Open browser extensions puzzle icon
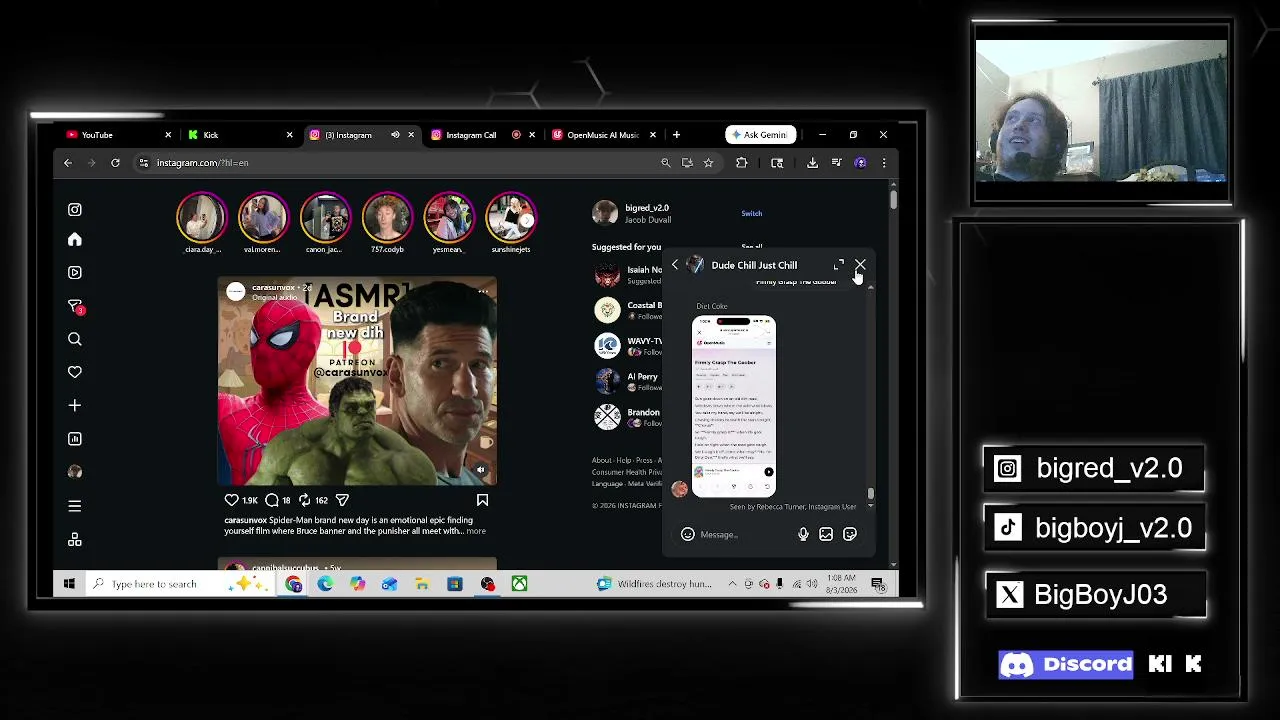This screenshot has height=720, width=1280. click(x=741, y=163)
